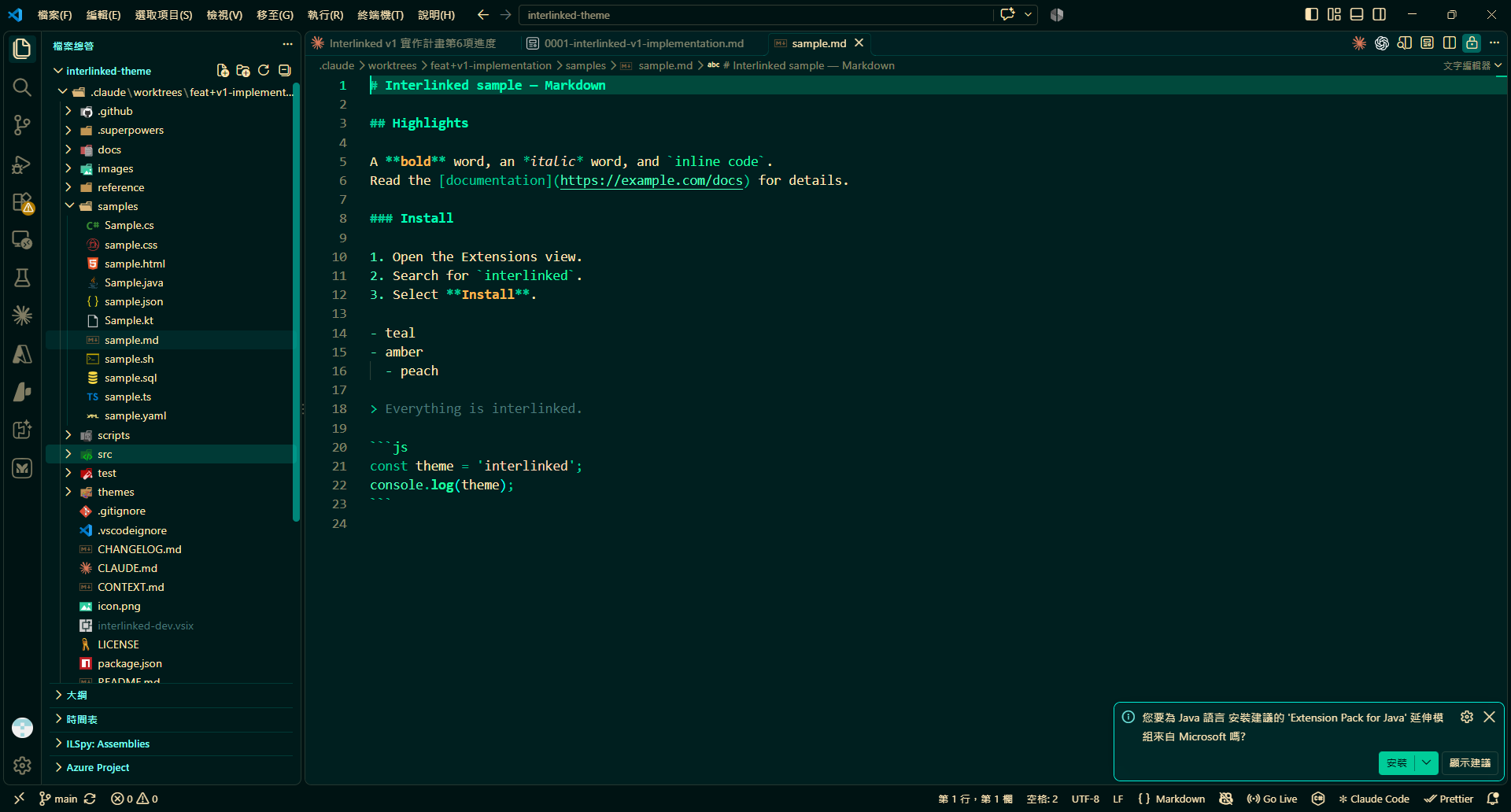Toggle Go Live server in status bar
The height and width of the screenshot is (812, 1511).
(x=1272, y=799)
